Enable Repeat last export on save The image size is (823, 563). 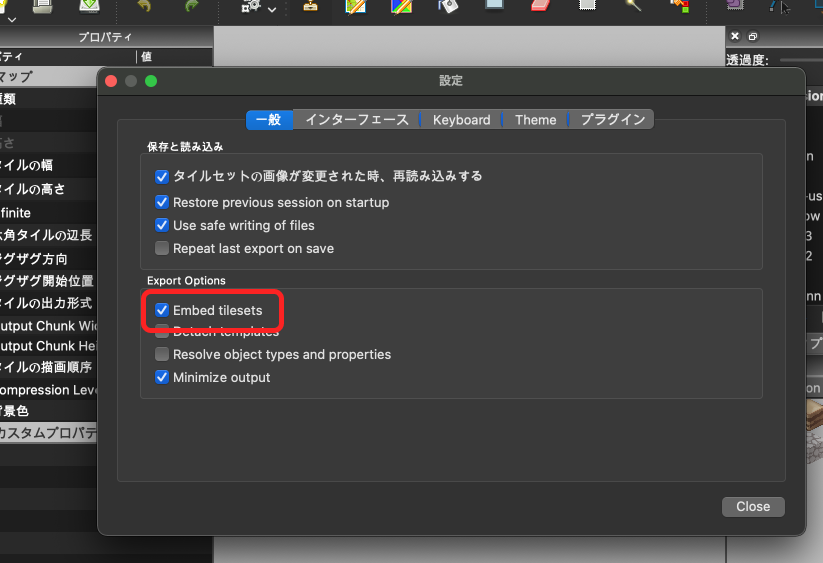click(x=162, y=248)
